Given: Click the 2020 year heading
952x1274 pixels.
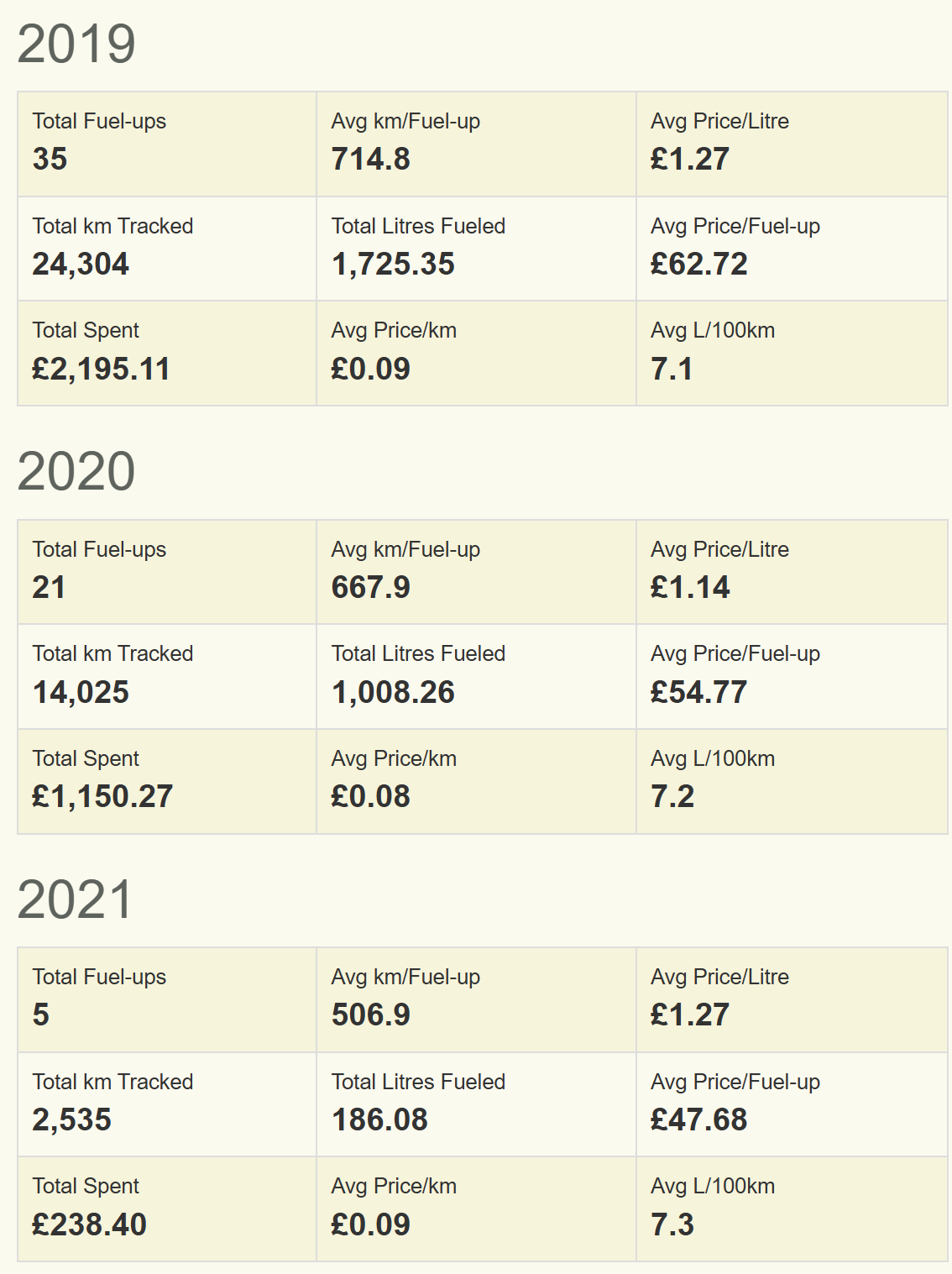Looking at the screenshot, I should tap(76, 471).
